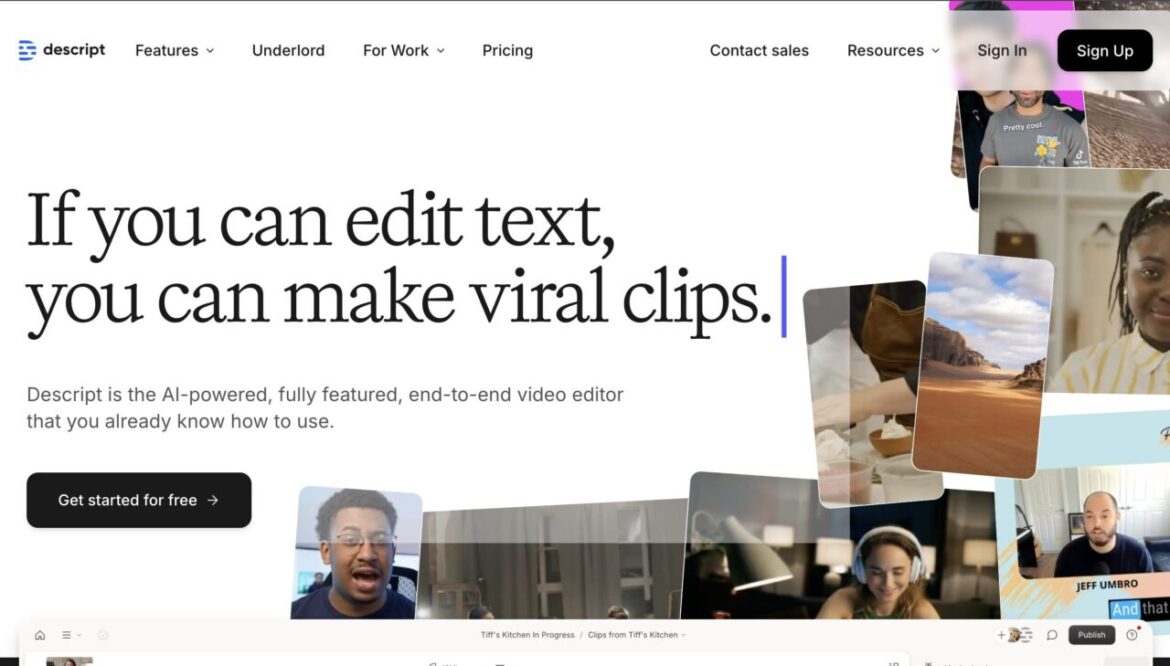Click the home icon in the editor bar
This screenshot has width=1170, height=666.
click(40, 635)
